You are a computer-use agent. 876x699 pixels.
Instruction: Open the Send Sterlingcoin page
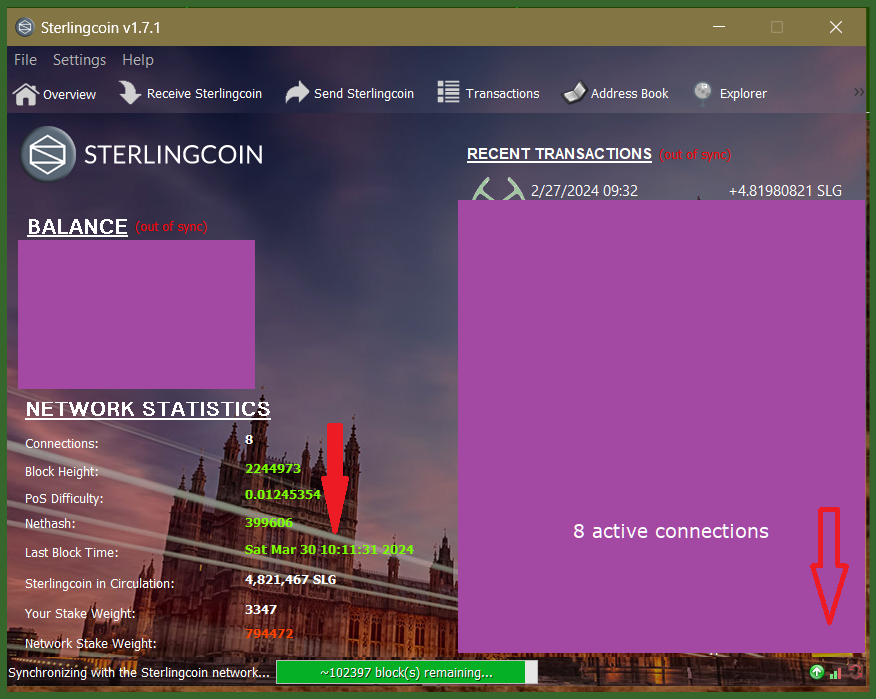point(350,93)
